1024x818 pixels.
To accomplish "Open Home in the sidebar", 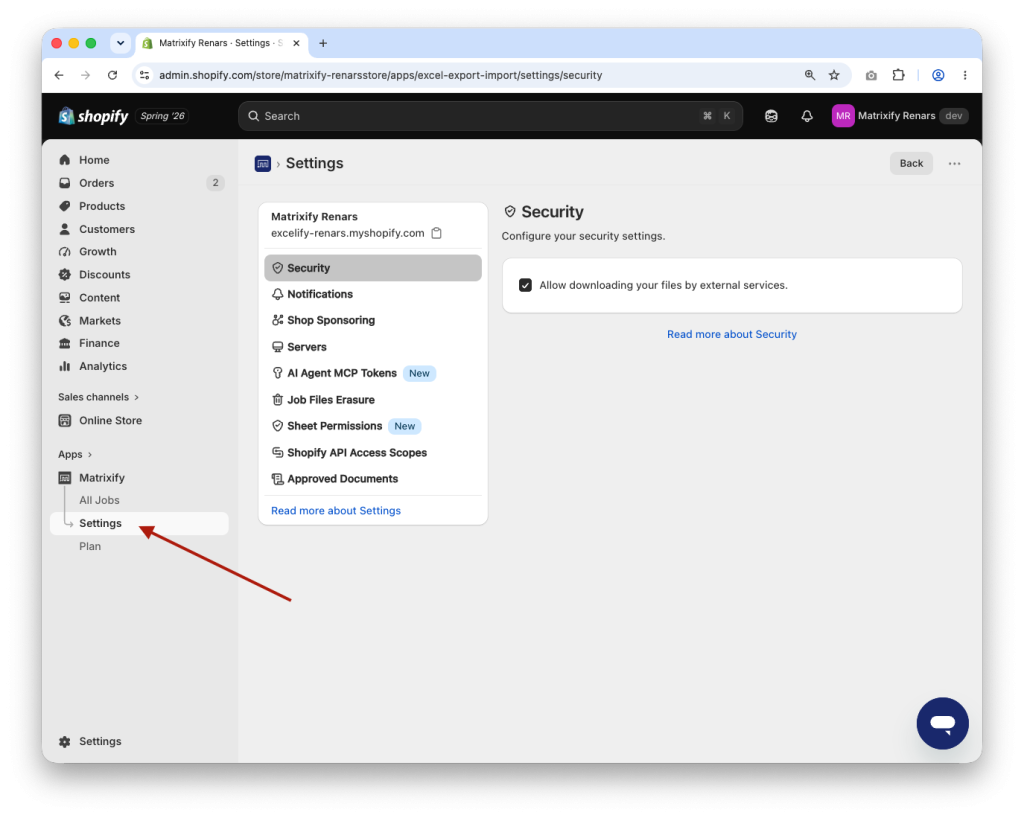I will (139, 160).
